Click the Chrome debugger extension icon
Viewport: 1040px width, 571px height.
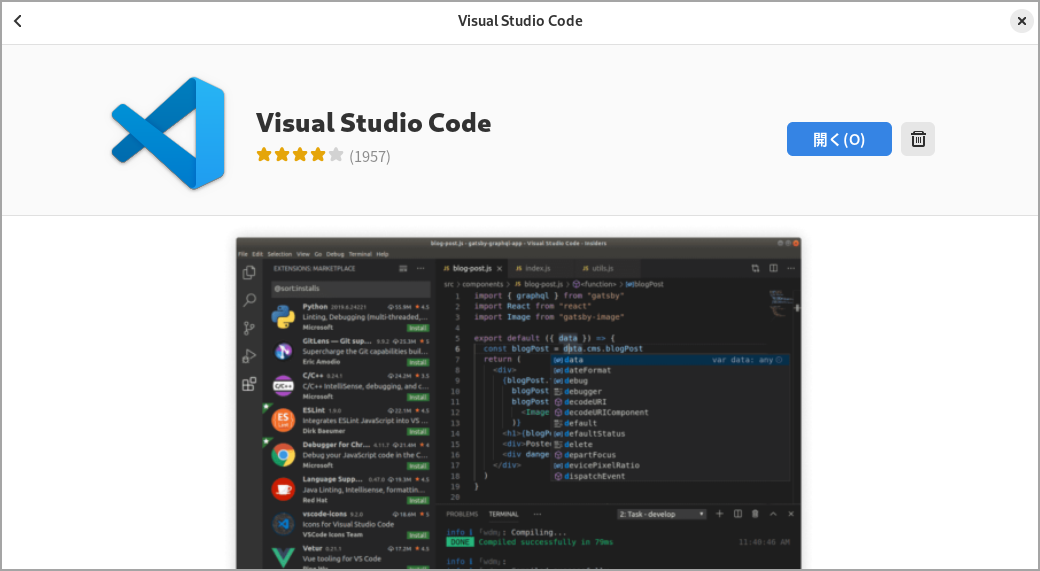[283, 455]
